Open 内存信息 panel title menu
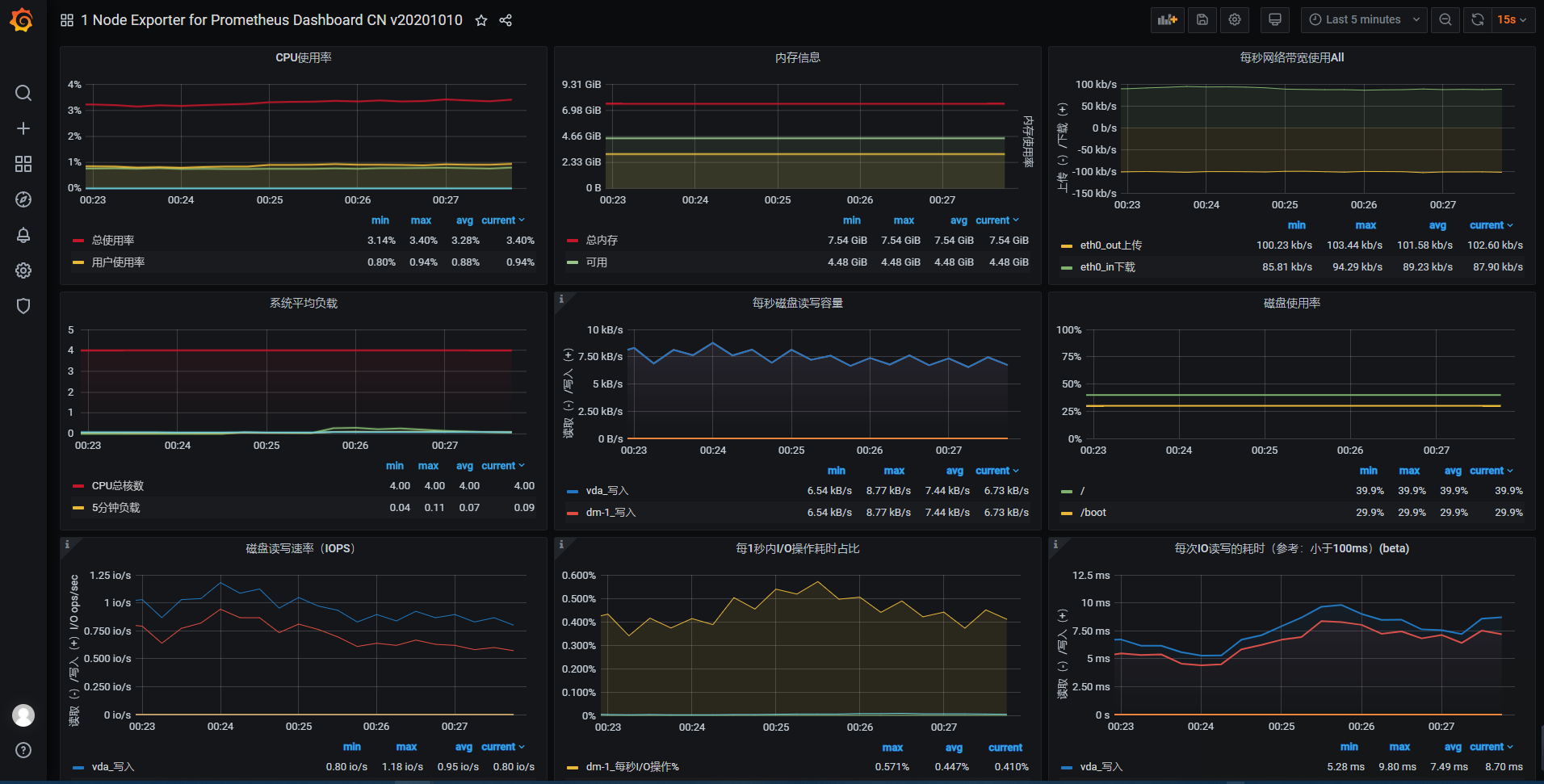 coord(798,57)
